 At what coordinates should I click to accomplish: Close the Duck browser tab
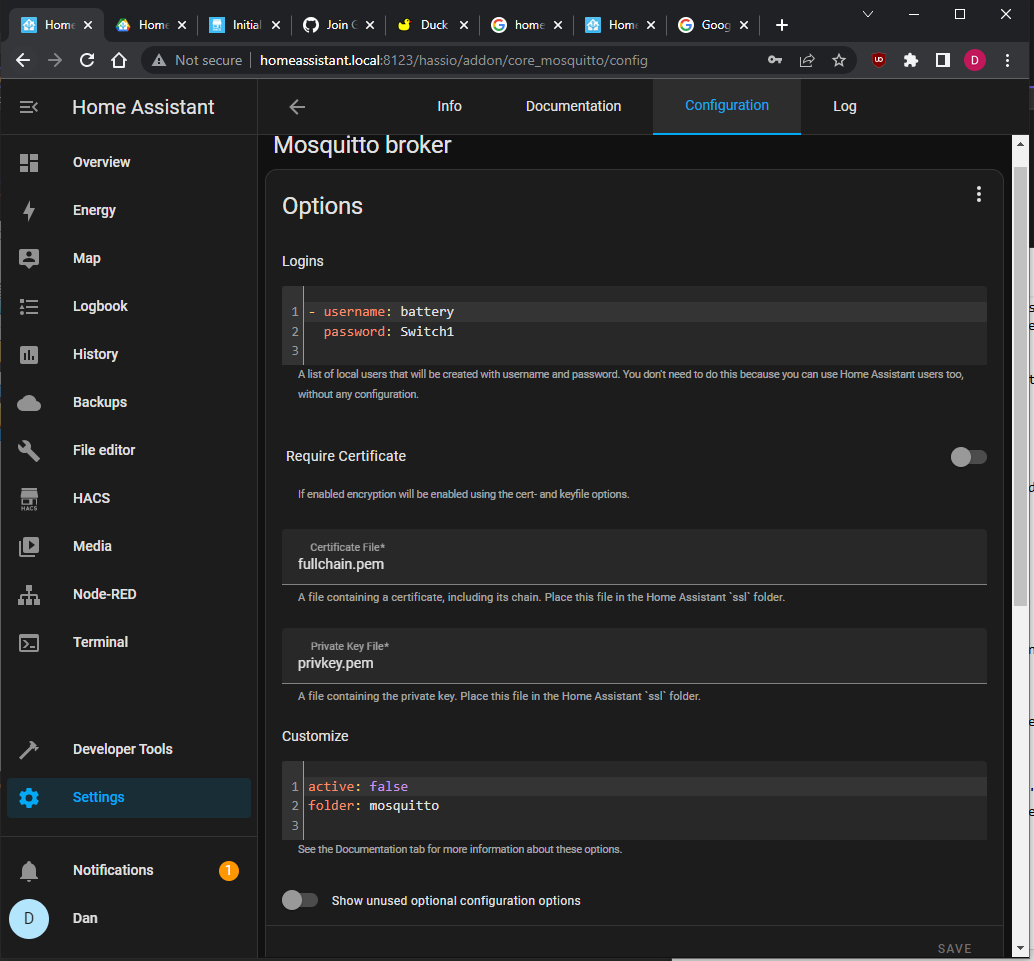click(464, 25)
